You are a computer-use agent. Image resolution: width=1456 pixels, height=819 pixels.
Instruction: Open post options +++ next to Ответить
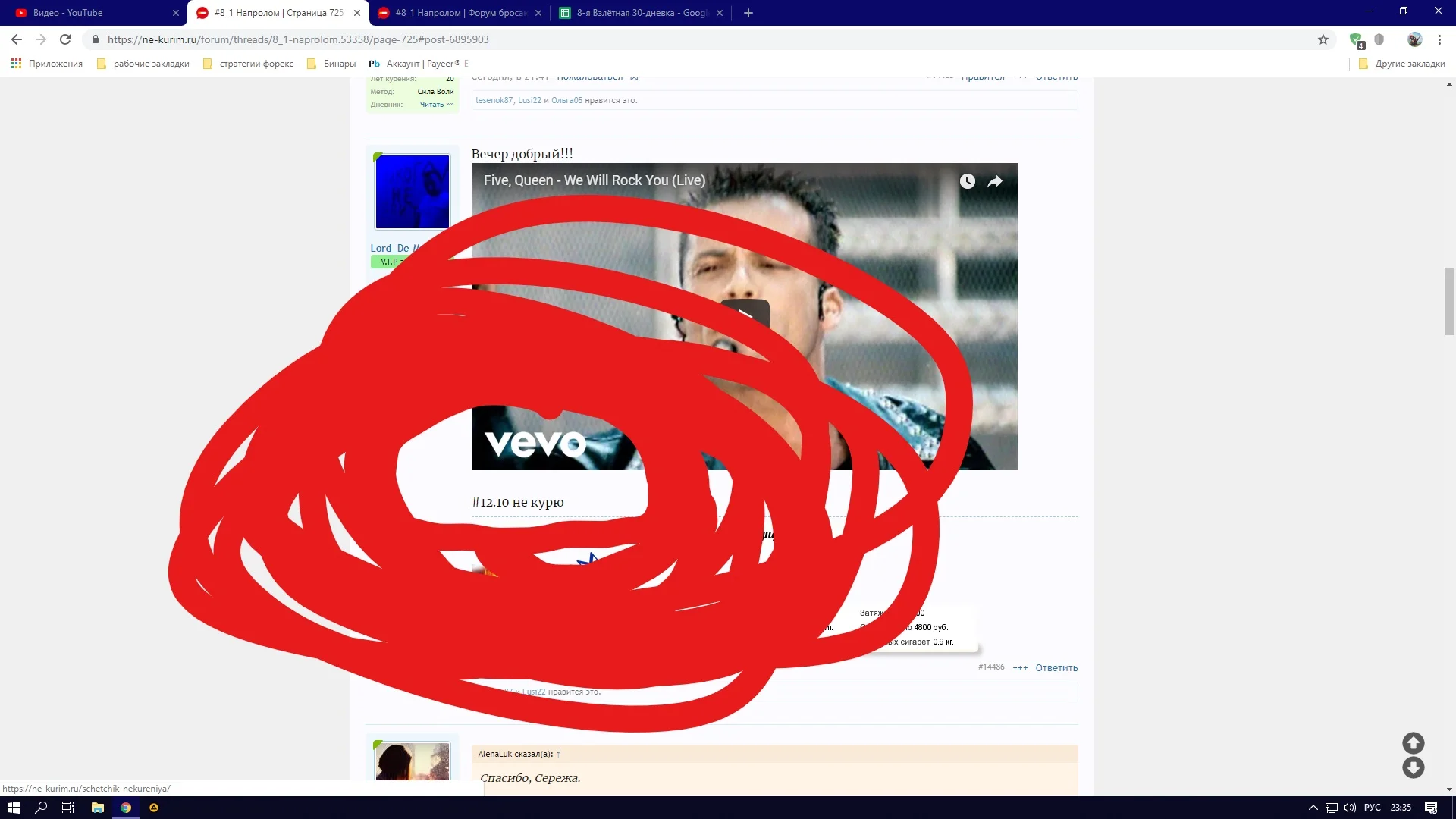click(1020, 668)
